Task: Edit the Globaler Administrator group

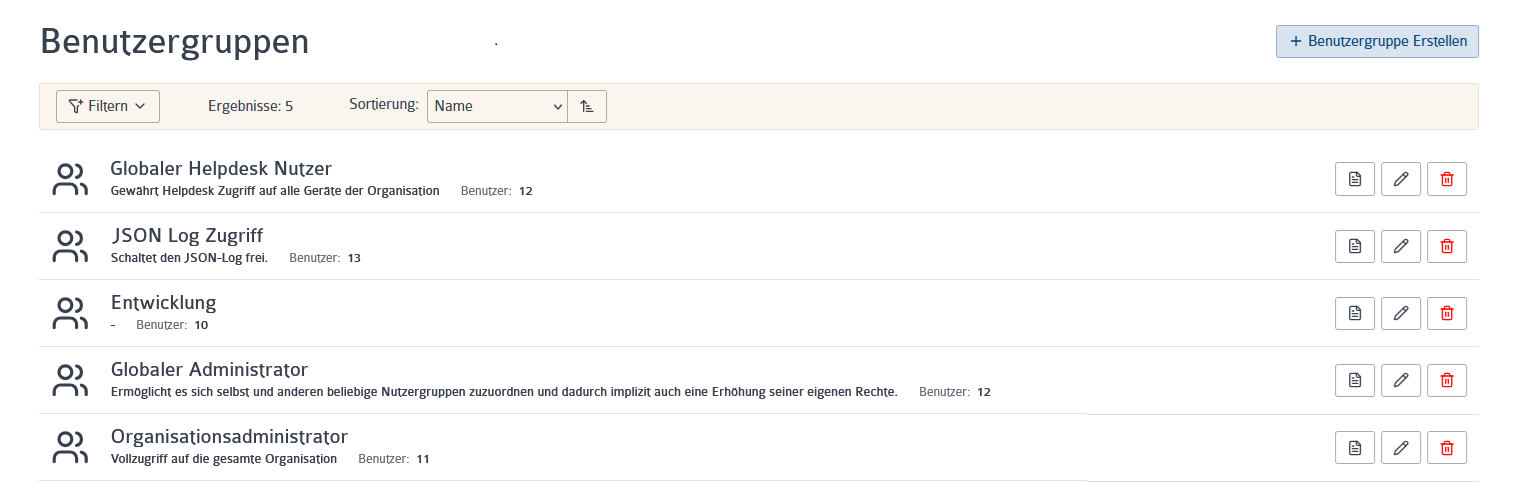Action: click(x=1401, y=380)
